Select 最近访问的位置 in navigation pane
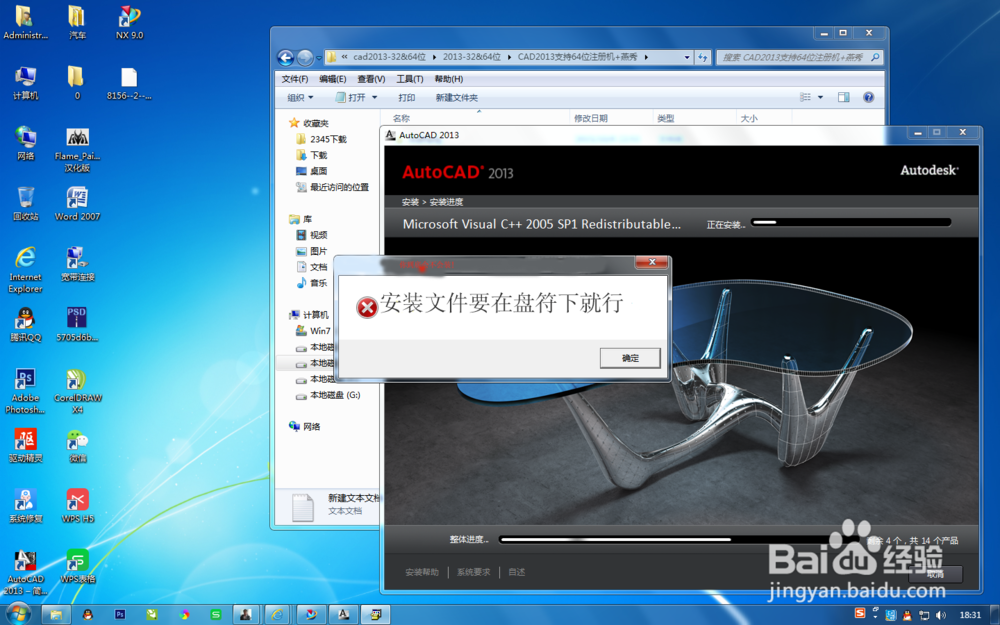This screenshot has width=1000, height=625. click(x=332, y=187)
